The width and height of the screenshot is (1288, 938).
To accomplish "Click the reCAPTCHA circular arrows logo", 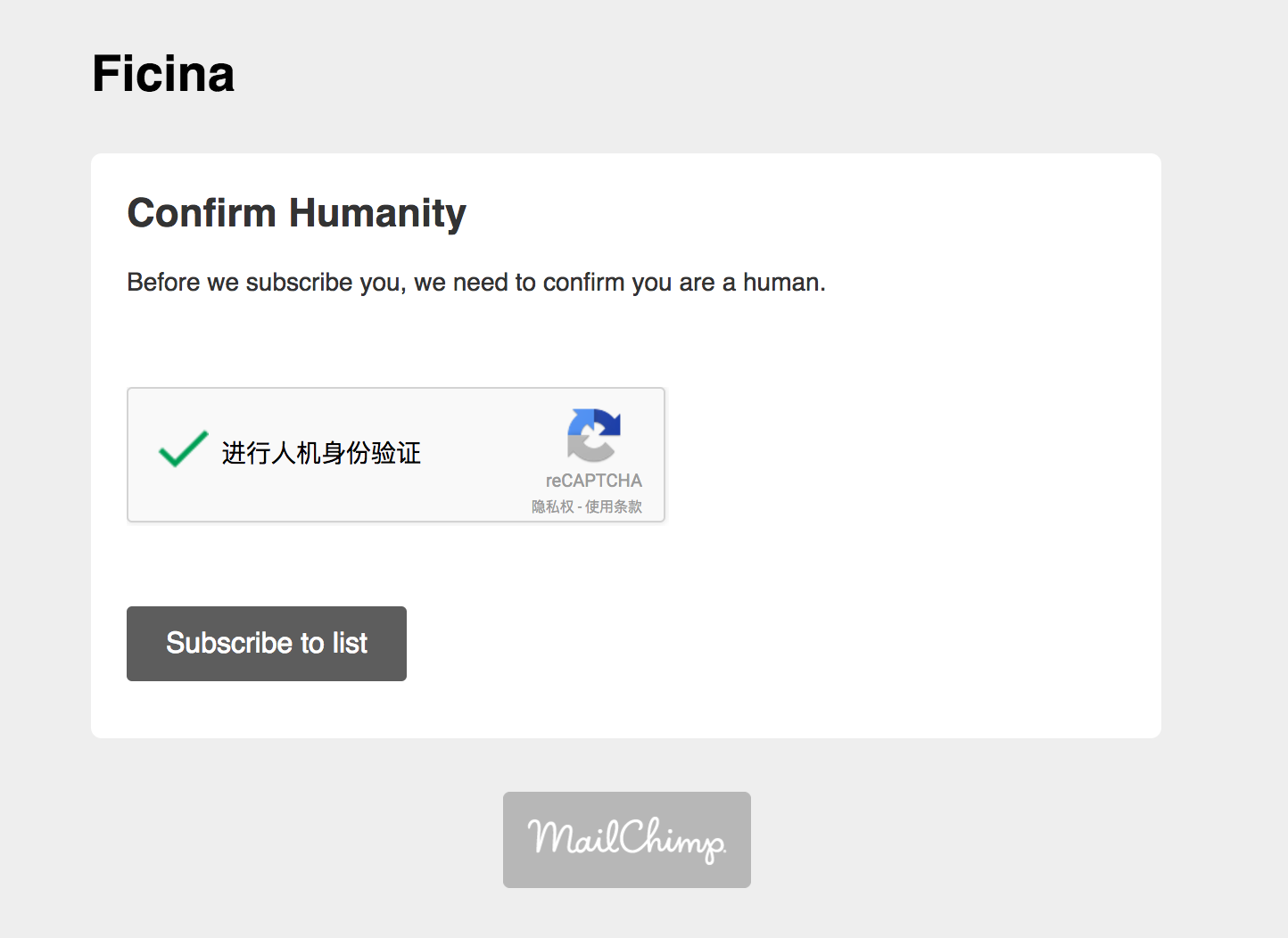I will [x=594, y=434].
